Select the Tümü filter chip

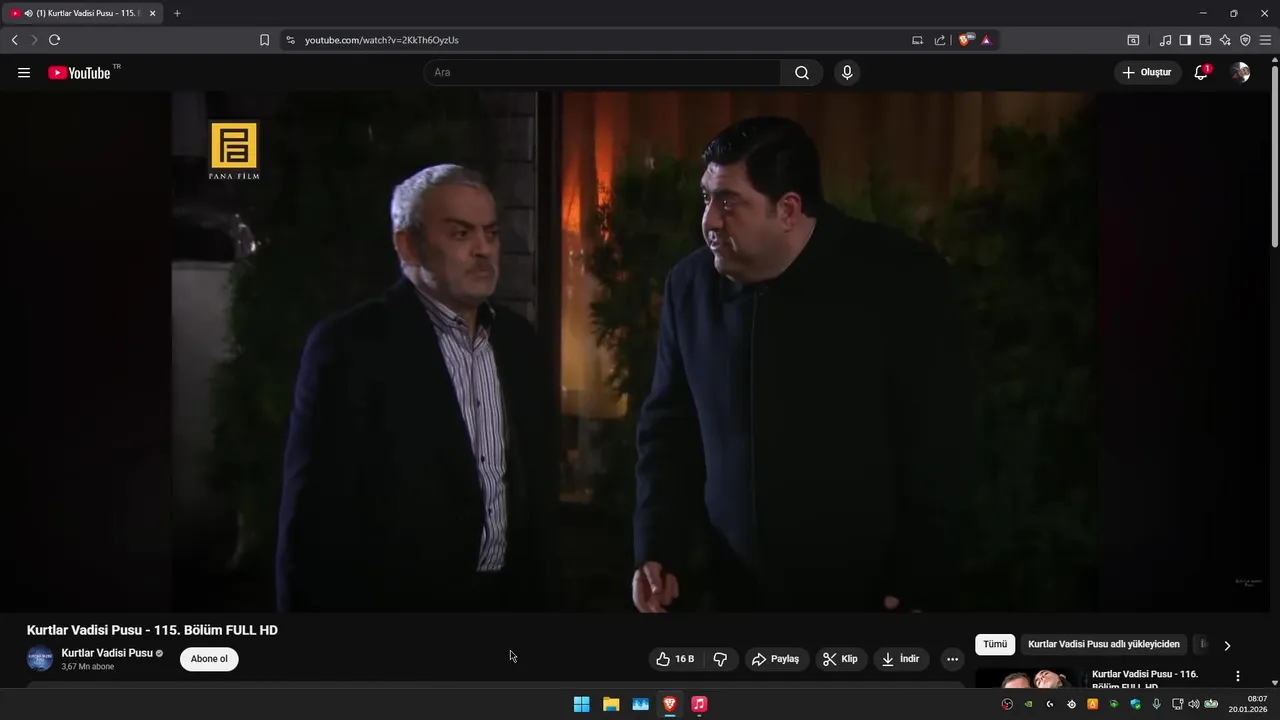pos(995,645)
